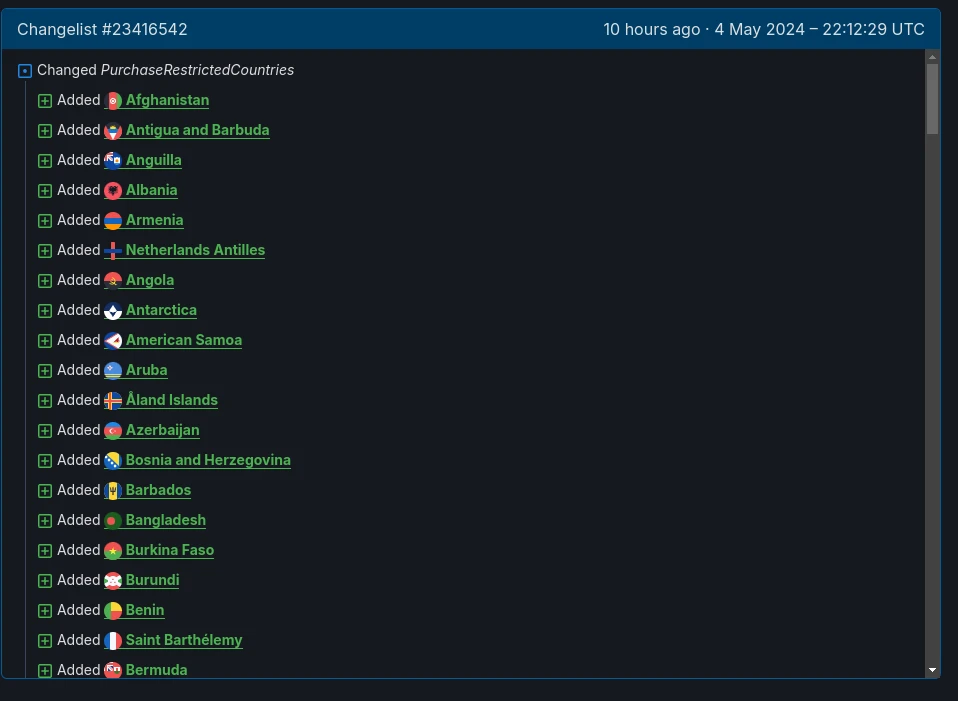Open the Netherlands Antilles link
Screen dimensions: 958x701
(x=195, y=250)
